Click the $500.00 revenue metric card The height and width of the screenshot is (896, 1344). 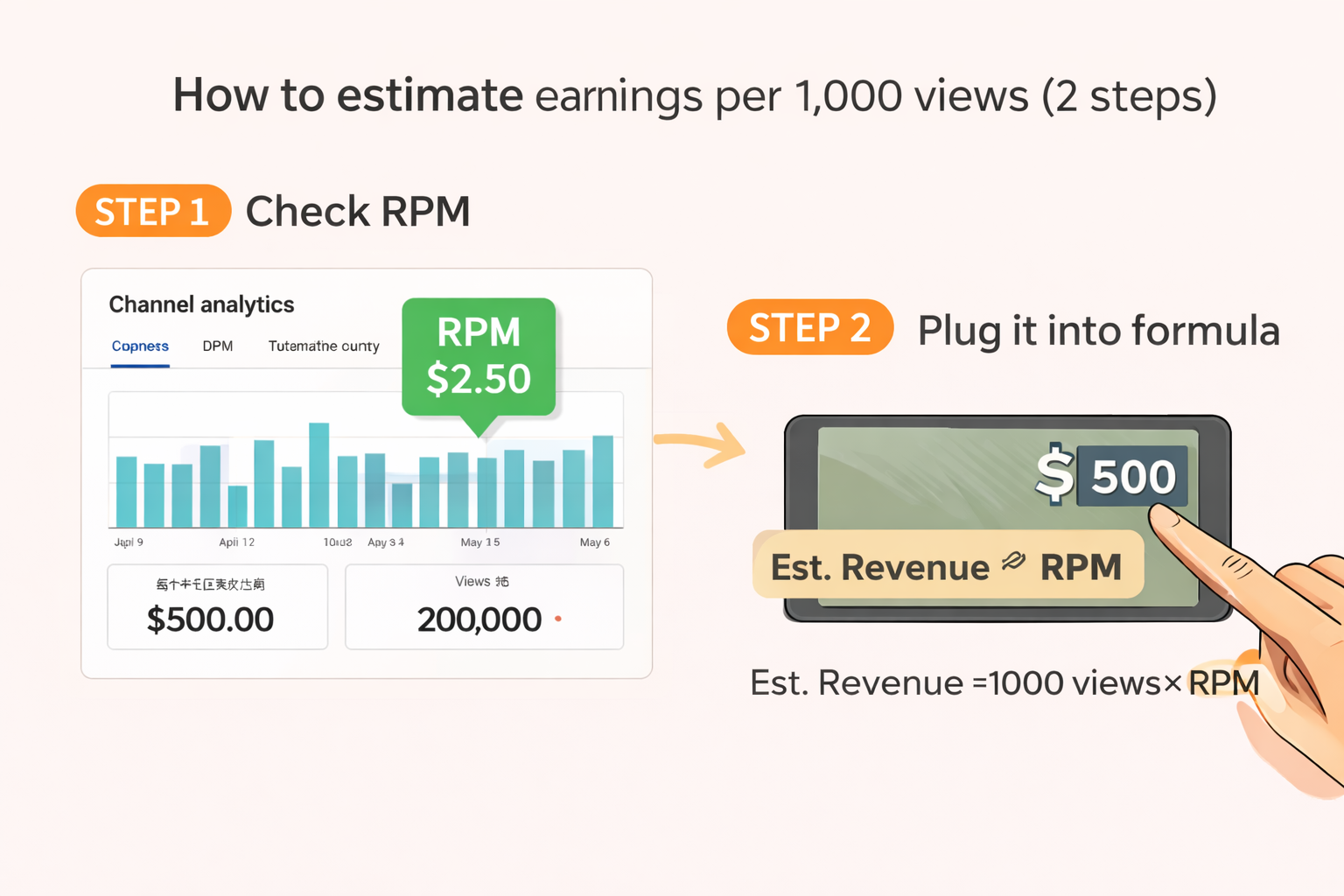click(x=217, y=607)
